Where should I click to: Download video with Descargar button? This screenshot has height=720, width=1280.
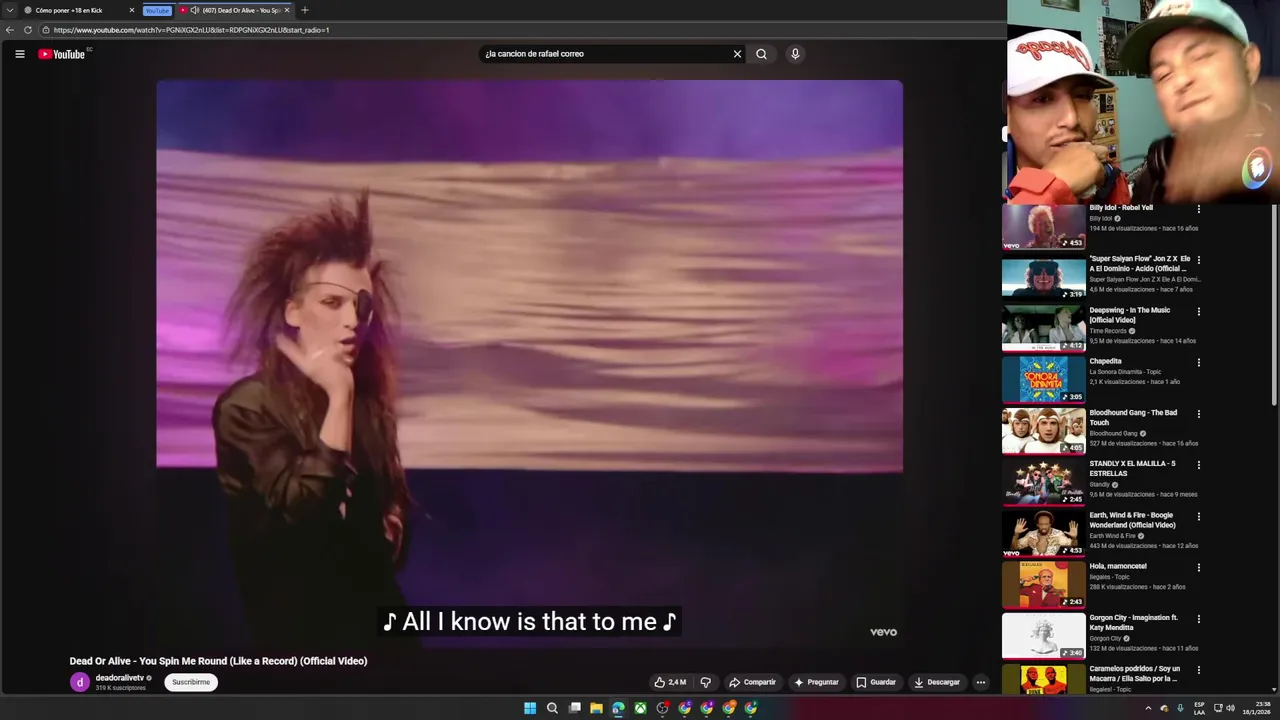[937, 682]
